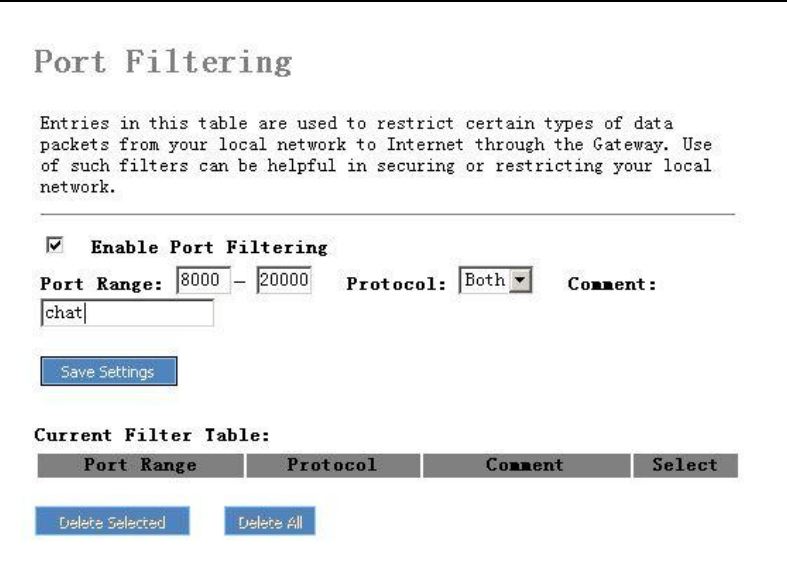Click the Delete Selected button
This screenshot has width=787, height=581.
click(100, 521)
